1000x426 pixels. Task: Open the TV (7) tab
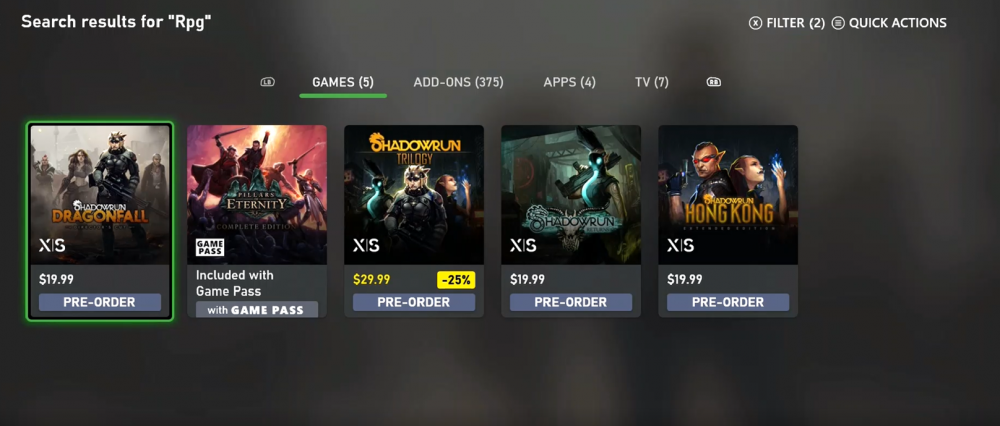tap(652, 82)
